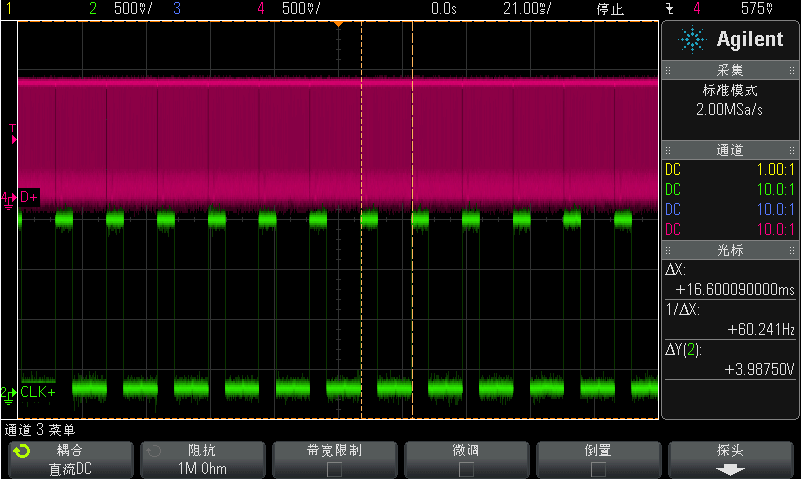Open the 探头 probe submenu arrow
The height and width of the screenshot is (479, 801).
(730, 467)
